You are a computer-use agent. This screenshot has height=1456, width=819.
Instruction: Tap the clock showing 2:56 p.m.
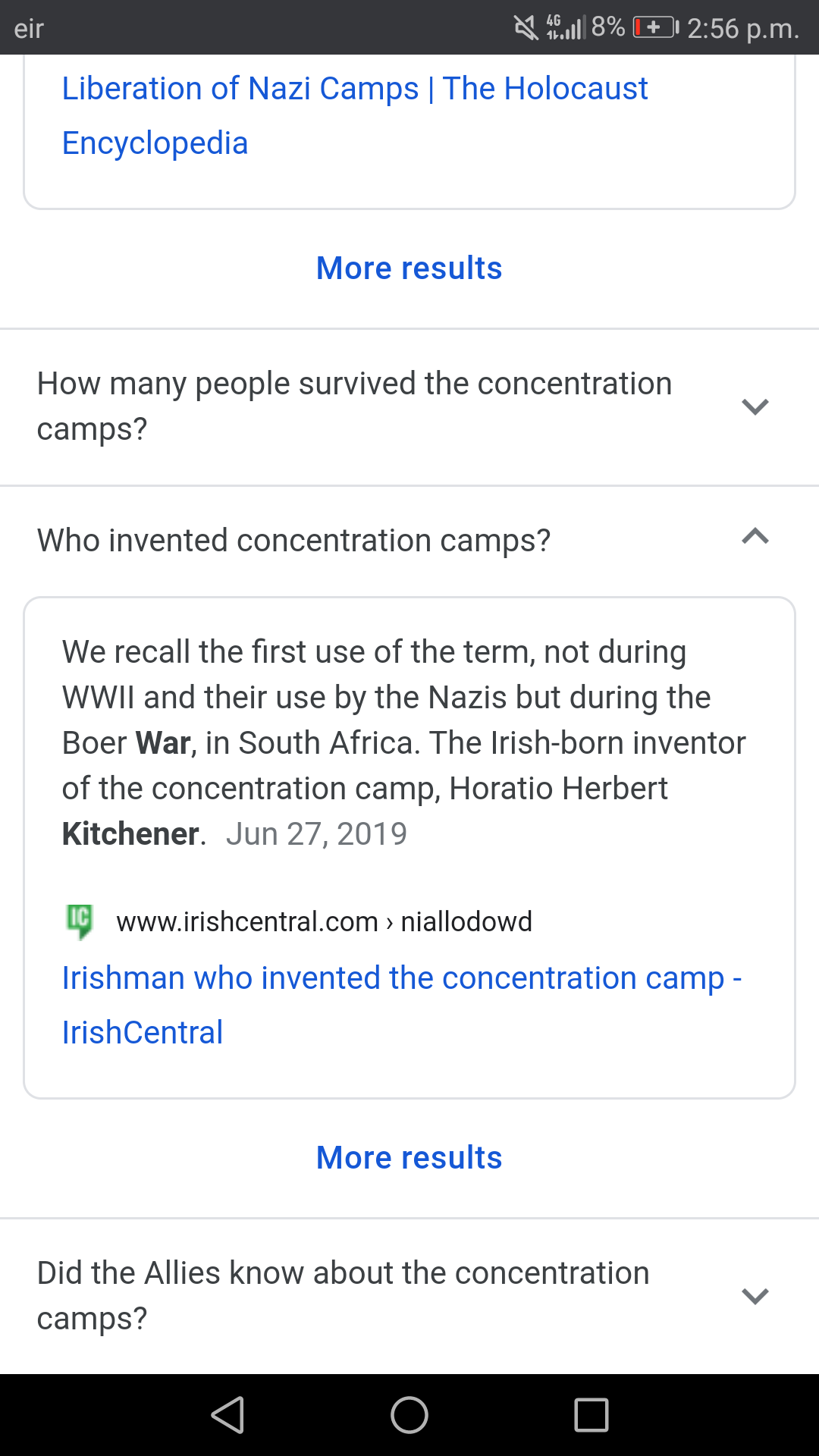[x=743, y=28]
